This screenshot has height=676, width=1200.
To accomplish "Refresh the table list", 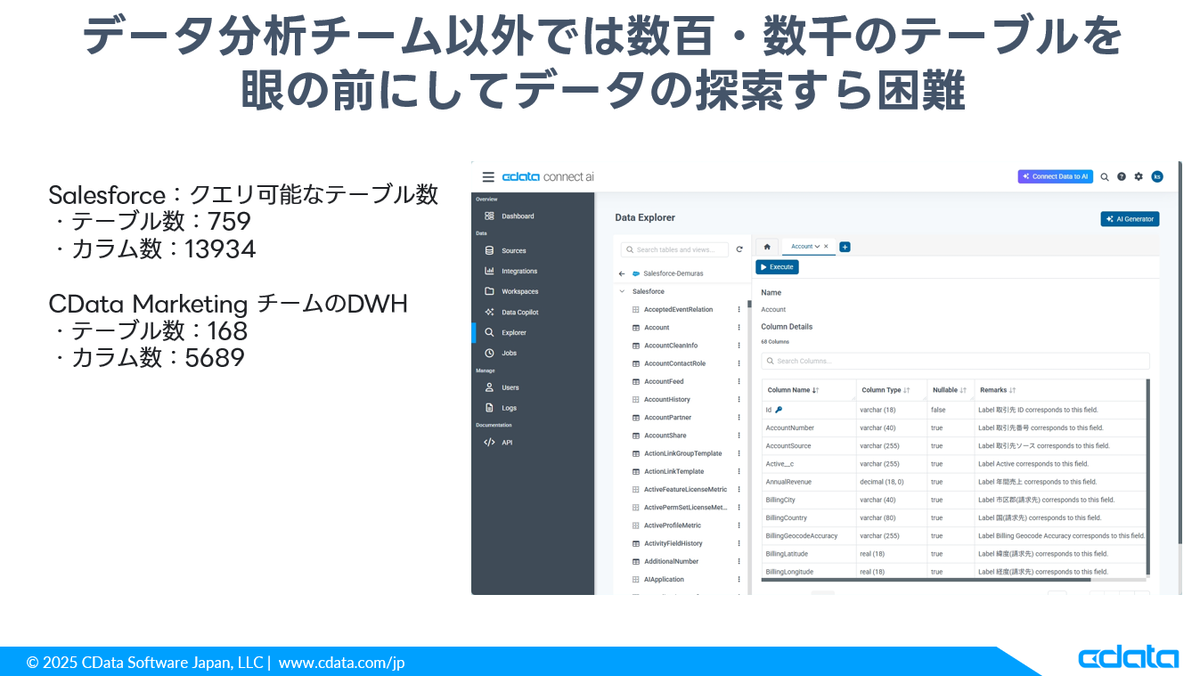I will click(x=740, y=250).
